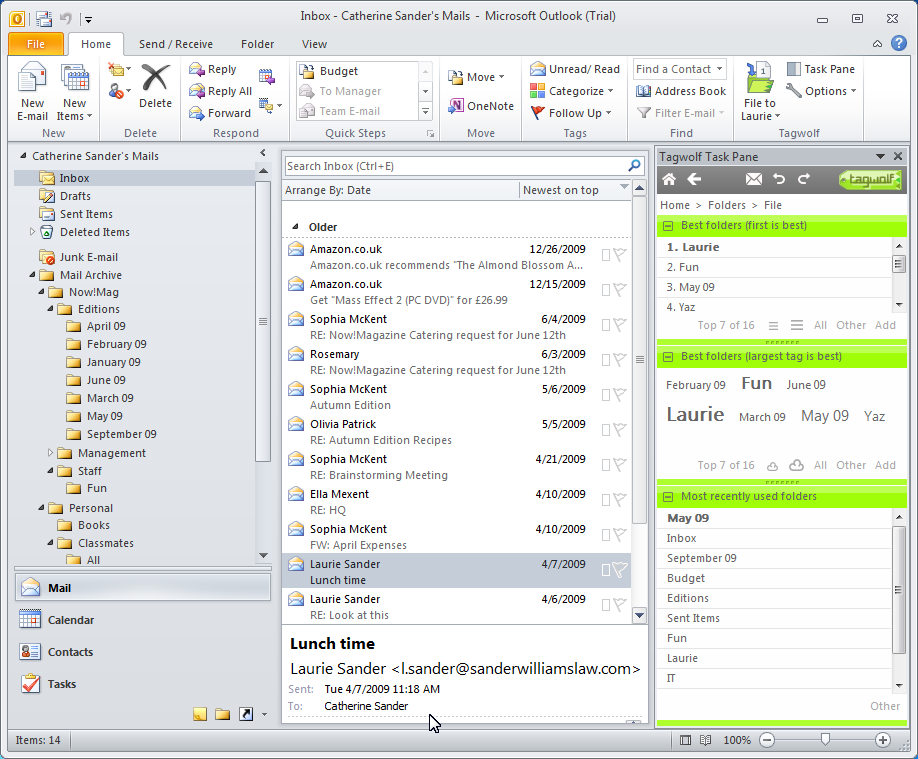Click Folders in Tagwolf breadcrumb

click(x=727, y=205)
